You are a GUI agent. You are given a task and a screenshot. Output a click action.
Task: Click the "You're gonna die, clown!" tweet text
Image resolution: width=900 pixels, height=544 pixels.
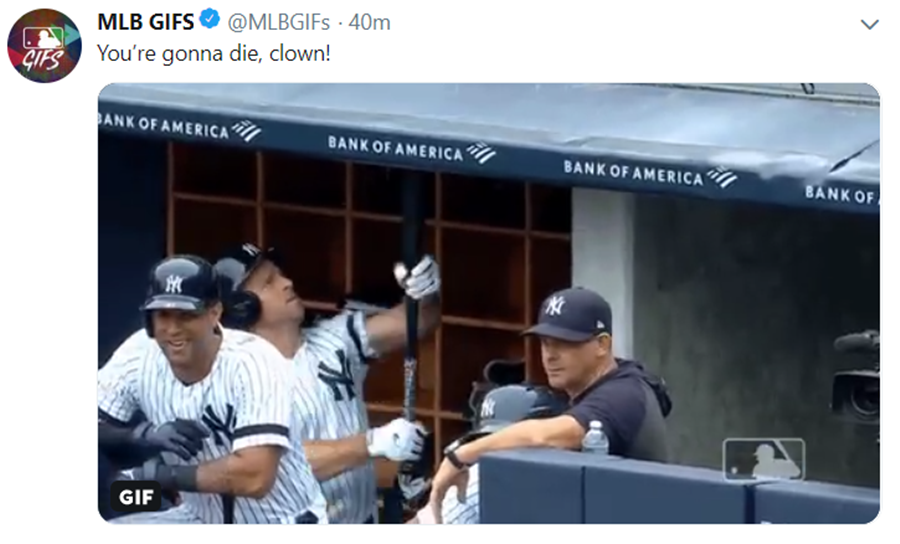click(214, 53)
